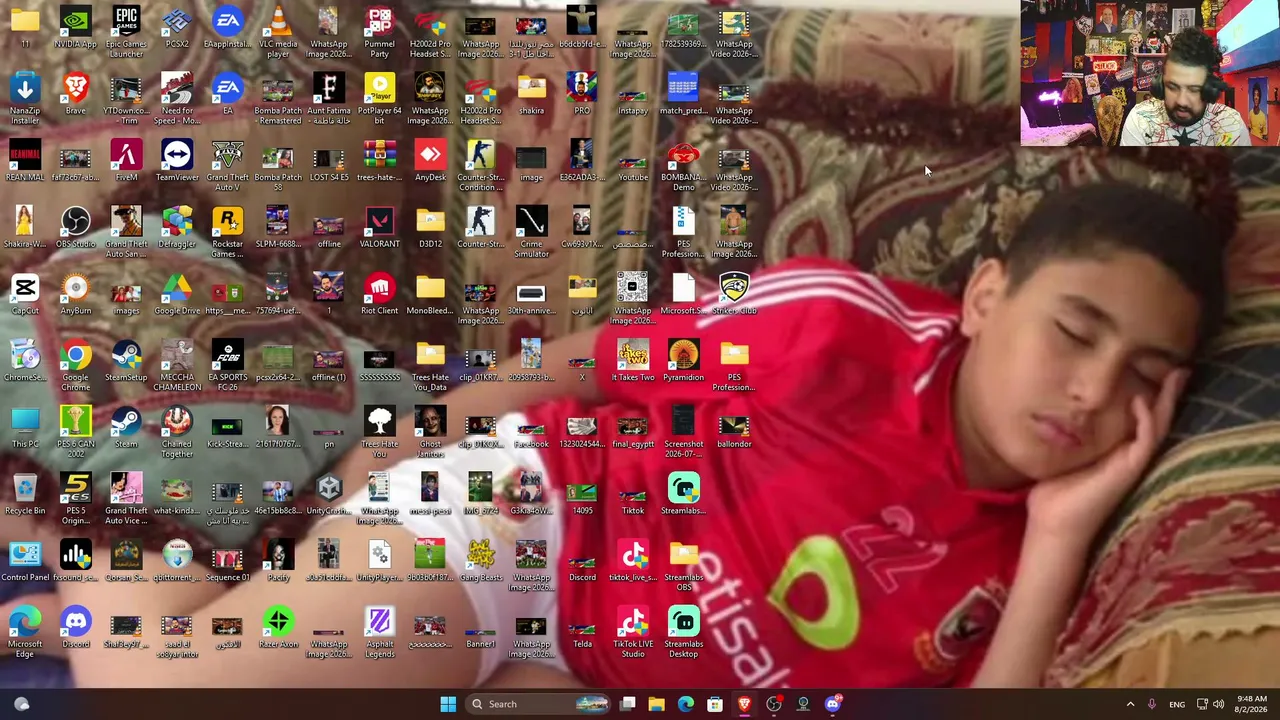This screenshot has width=1280, height=720.
Task: Select the Grand Theft Auto Vice City icon
Action: coord(126,500)
